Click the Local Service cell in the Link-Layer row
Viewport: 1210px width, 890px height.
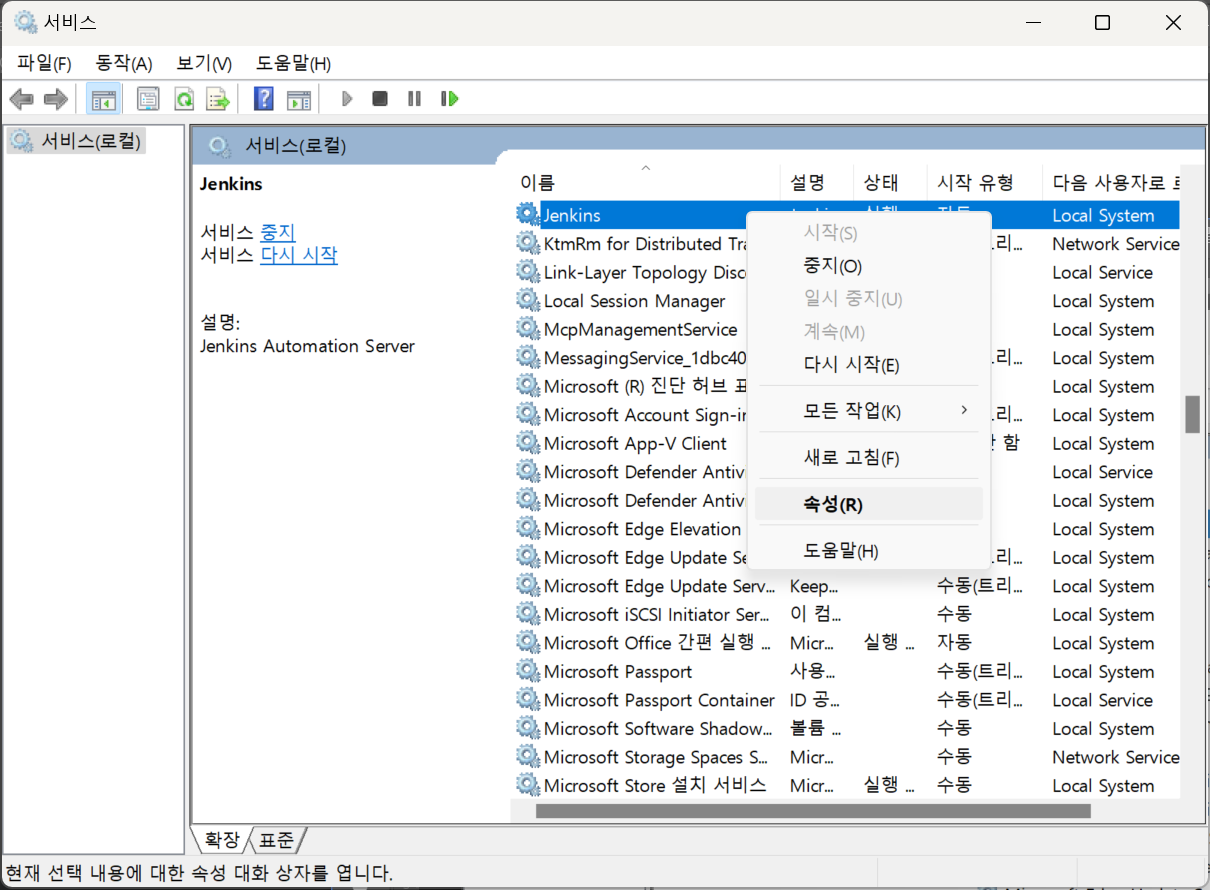(1102, 272)
